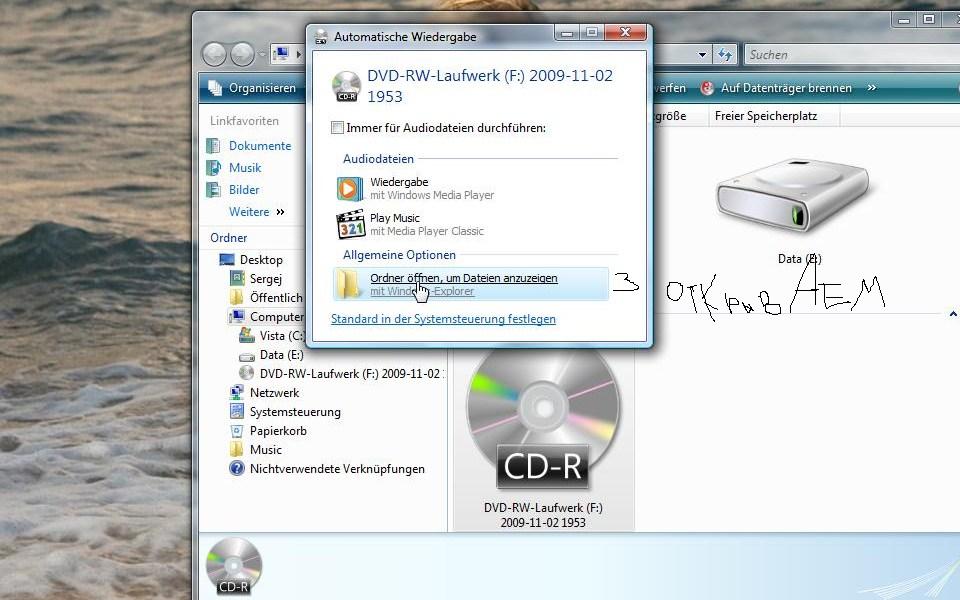This screenshot has height=600, width=960.
Task: Click the Papierkorb recycle bin icon
Action: click(x=237, y=431)
